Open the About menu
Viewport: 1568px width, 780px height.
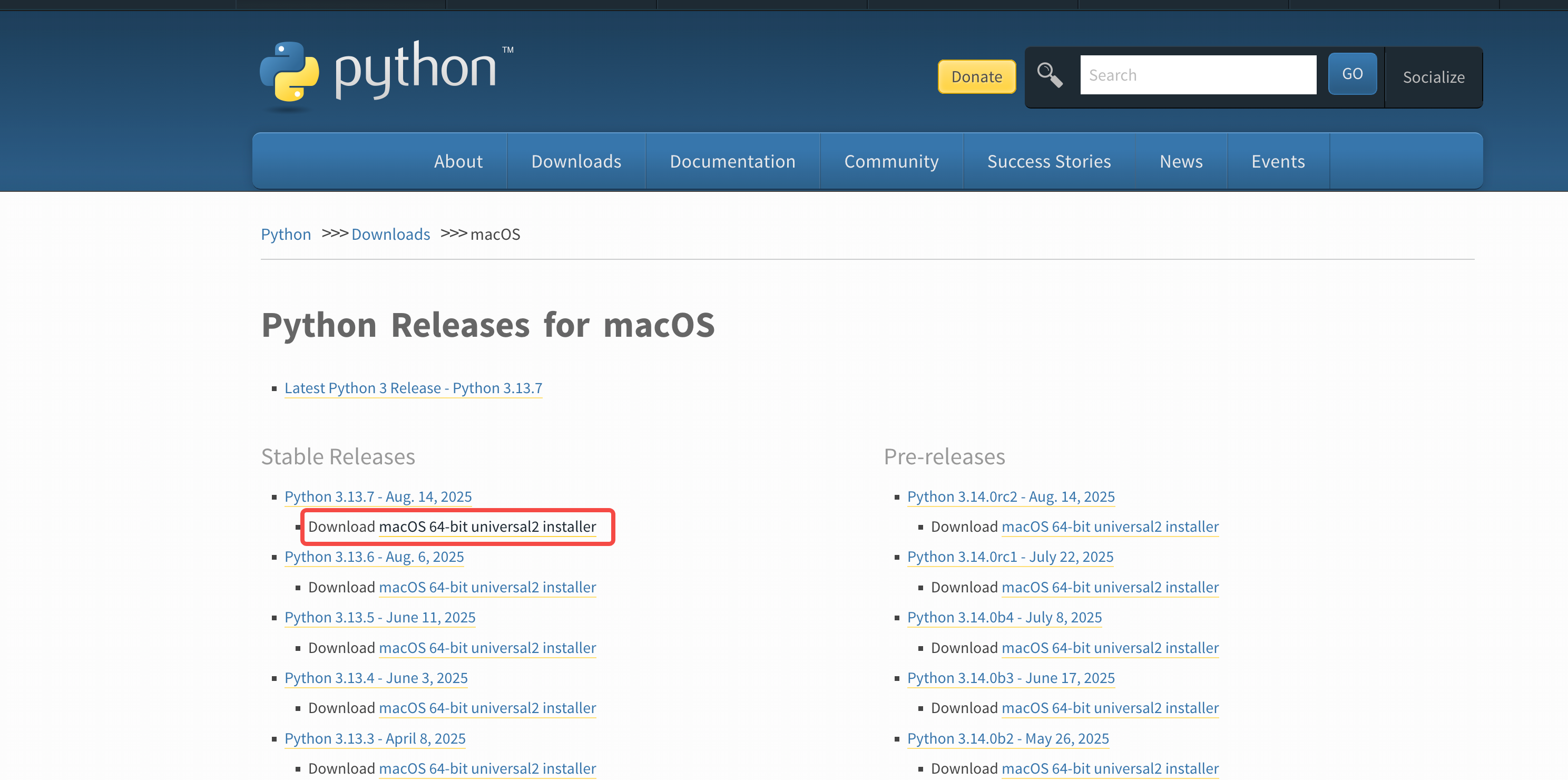(458, 161)
